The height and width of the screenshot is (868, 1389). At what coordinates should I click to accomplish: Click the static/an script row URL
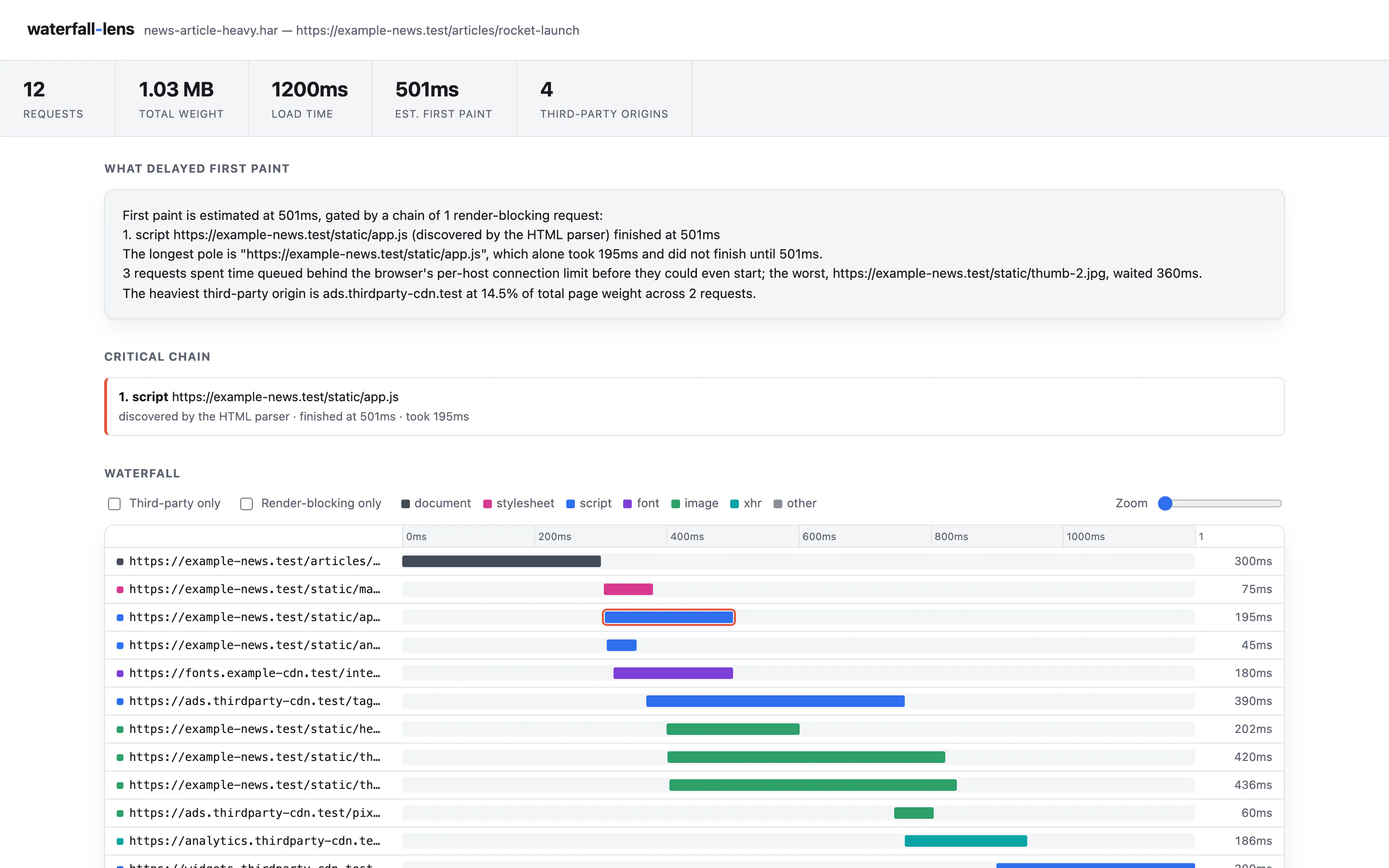pyautogui.click(x=254, y=645)
